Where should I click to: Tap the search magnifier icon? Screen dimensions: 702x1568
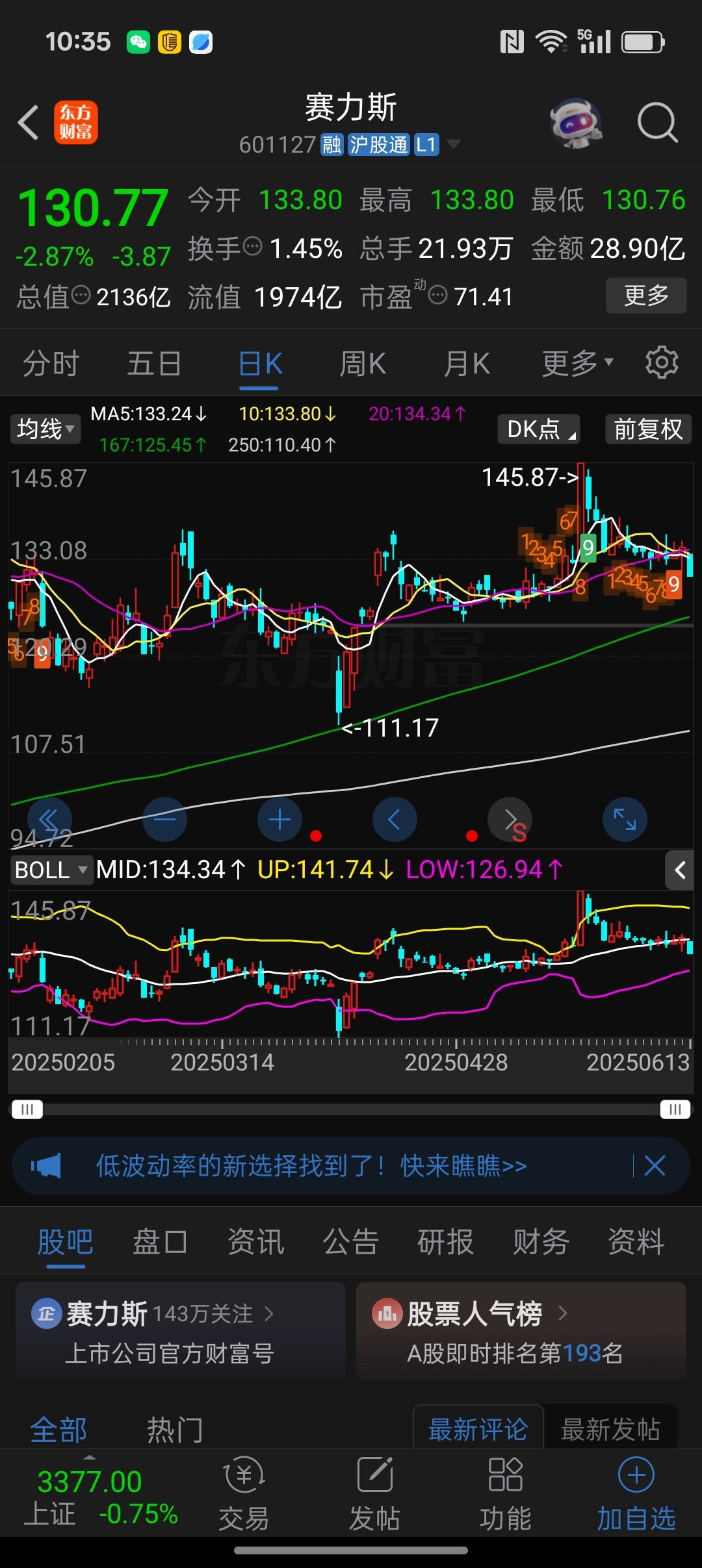coord(658,122)
